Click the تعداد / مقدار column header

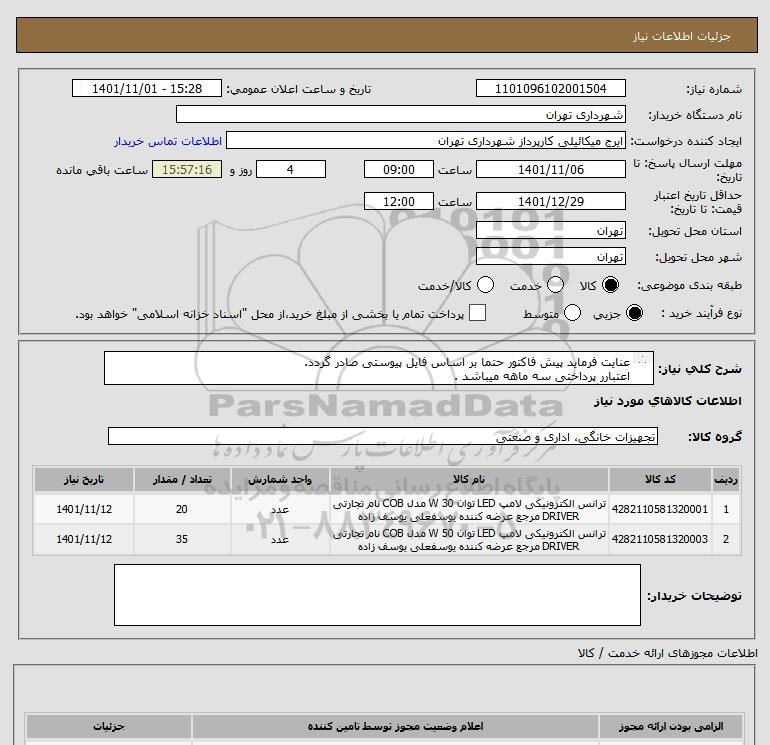coord(182,479)
